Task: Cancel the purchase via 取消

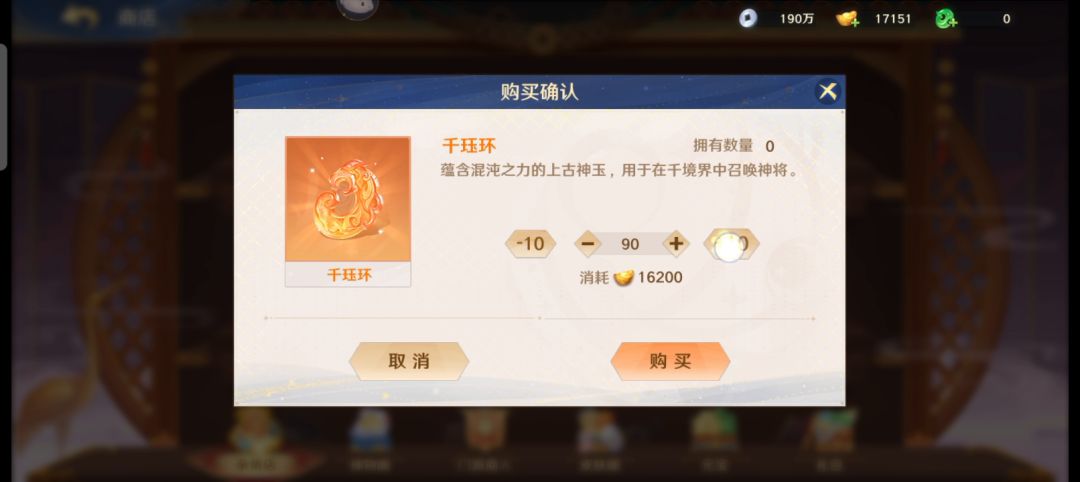Action: (408, 362)
